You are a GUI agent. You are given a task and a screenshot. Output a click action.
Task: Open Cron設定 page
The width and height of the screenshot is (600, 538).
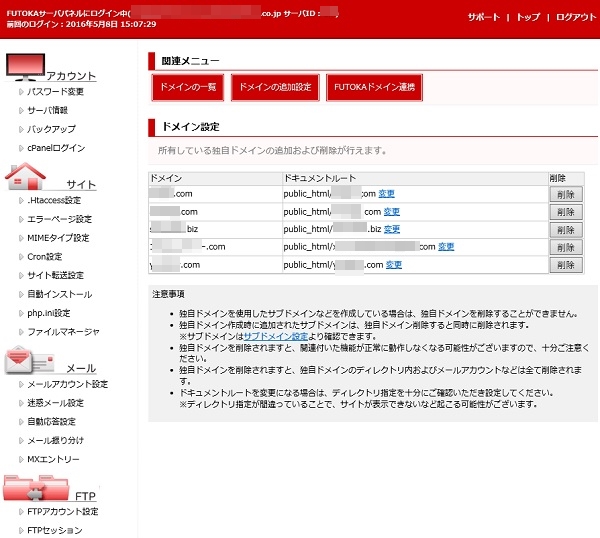tap(44, 257)
